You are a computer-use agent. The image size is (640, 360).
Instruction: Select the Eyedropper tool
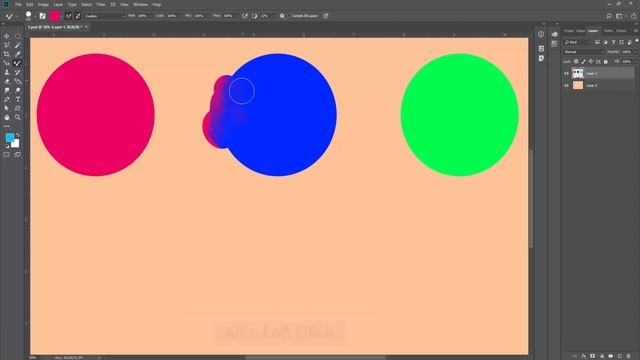pyautogui.click(x=18, y=54)
